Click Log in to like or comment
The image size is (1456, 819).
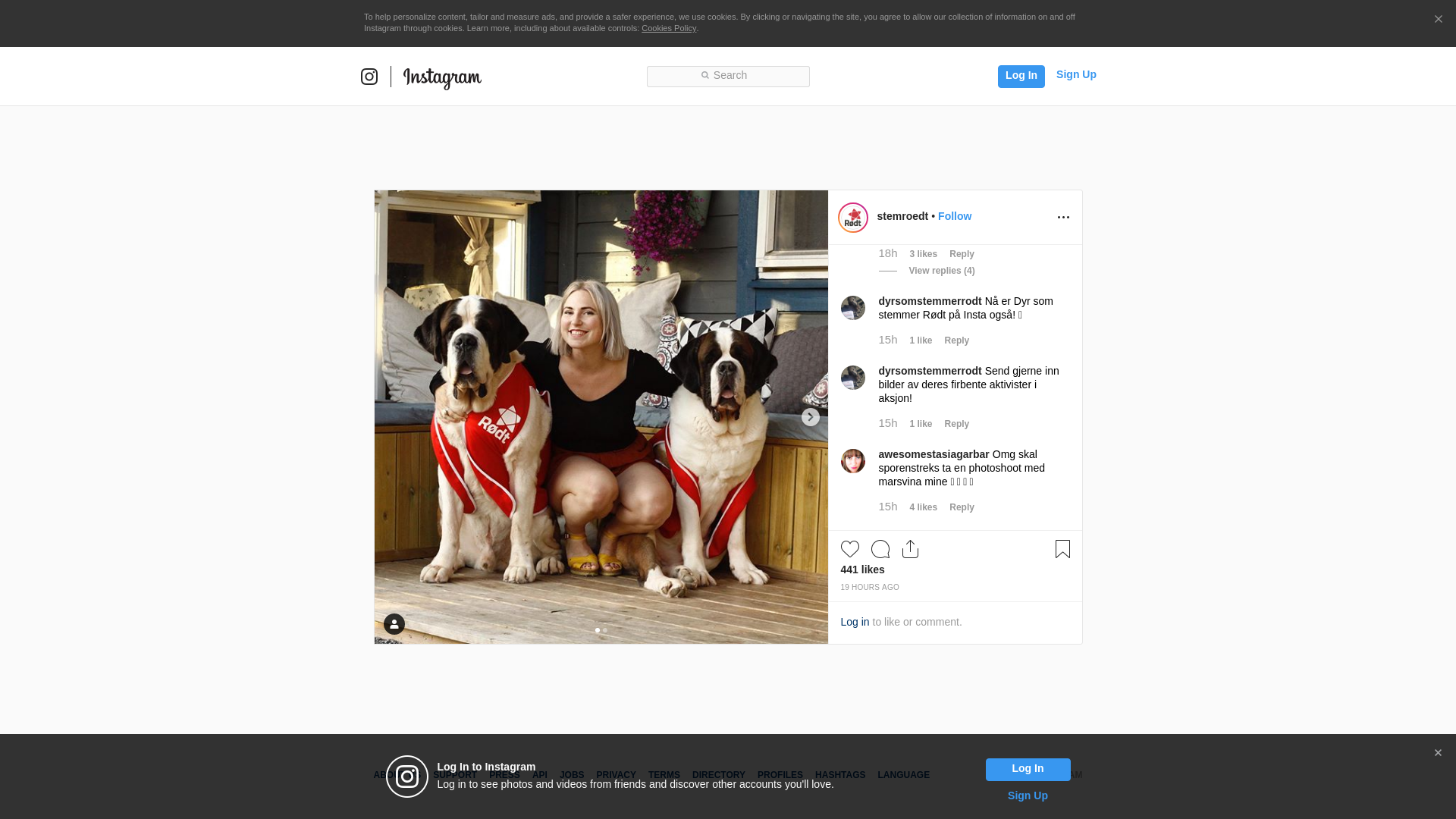pos(855,622)
